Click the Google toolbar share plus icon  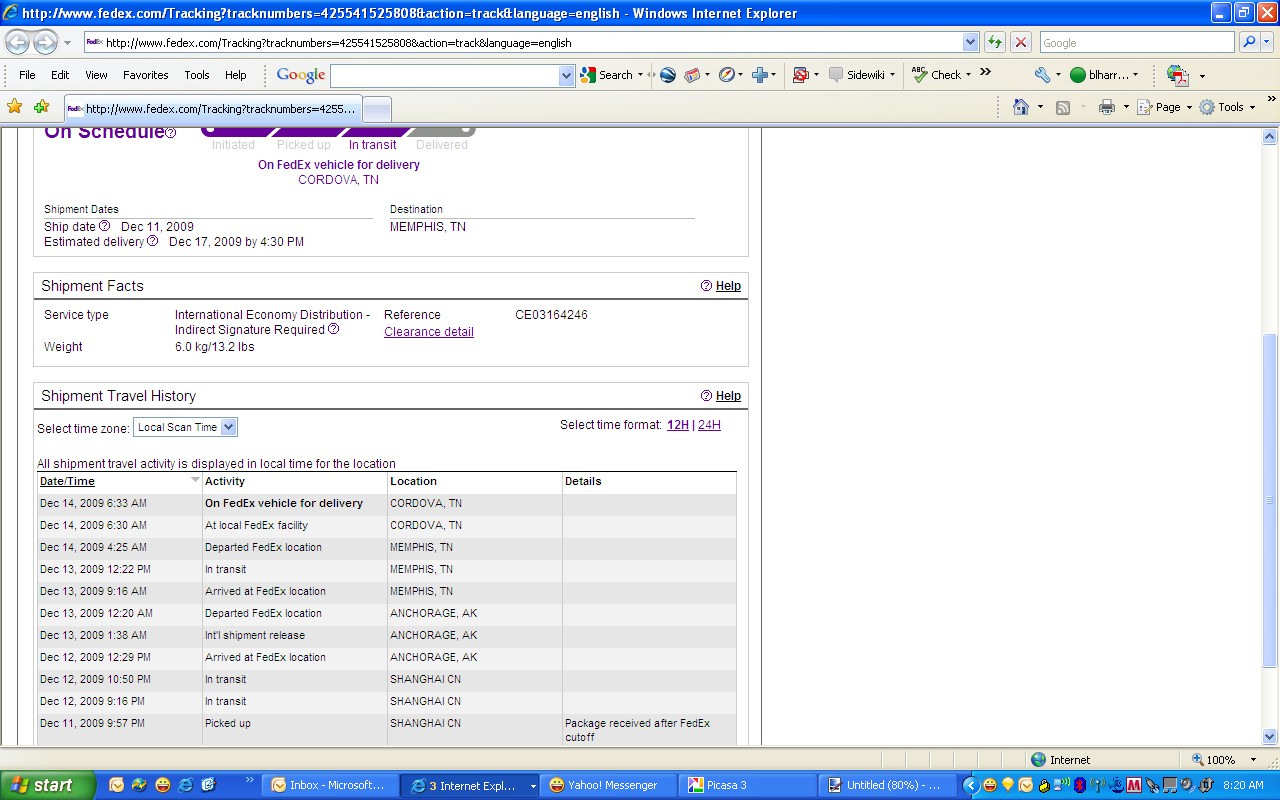point(759,75)
